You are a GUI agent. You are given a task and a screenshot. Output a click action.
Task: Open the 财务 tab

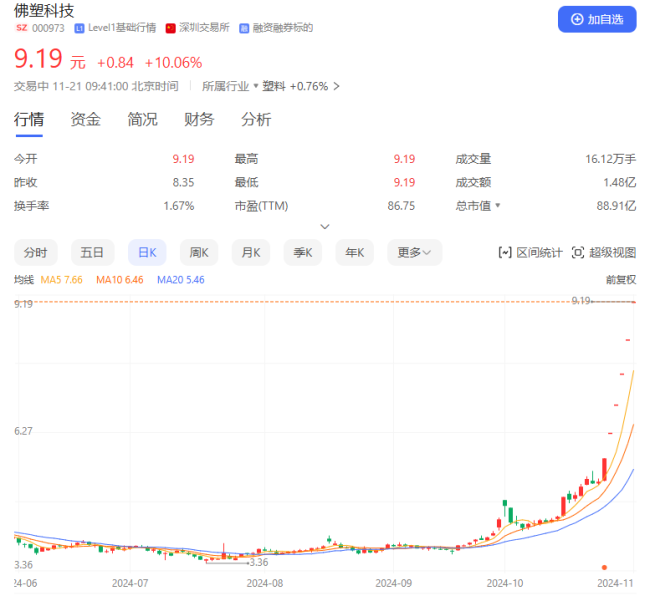(199, 119)
